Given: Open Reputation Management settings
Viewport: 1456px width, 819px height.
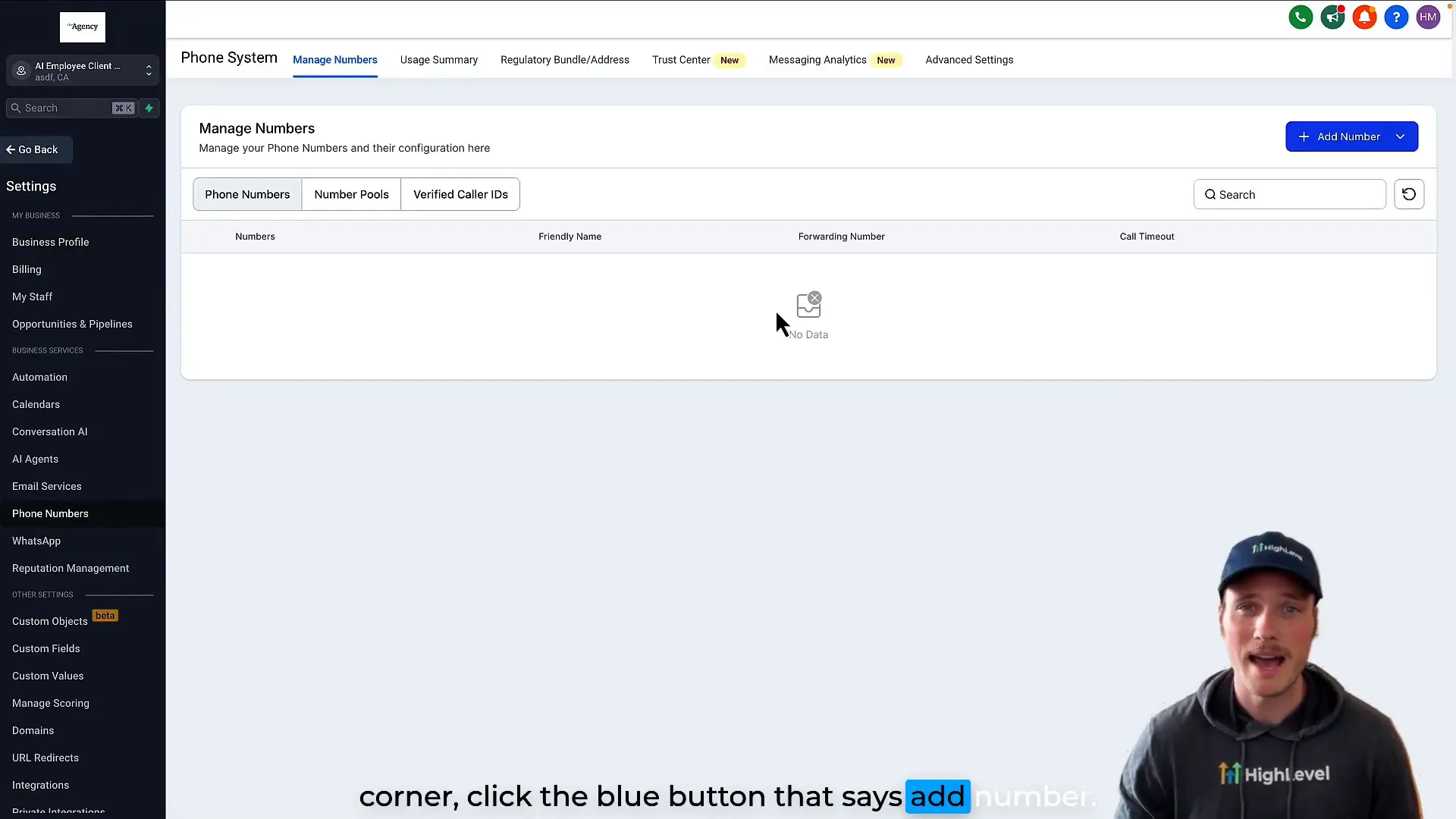Looking at the screenshot, I should click(71, 568).
